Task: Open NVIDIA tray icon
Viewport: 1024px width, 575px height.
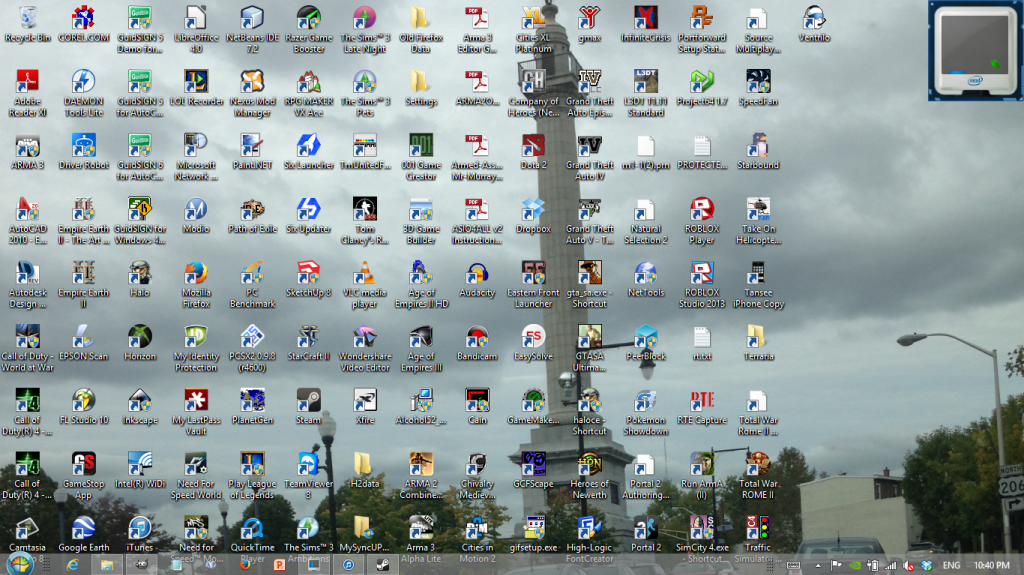Action: [854, 566]
